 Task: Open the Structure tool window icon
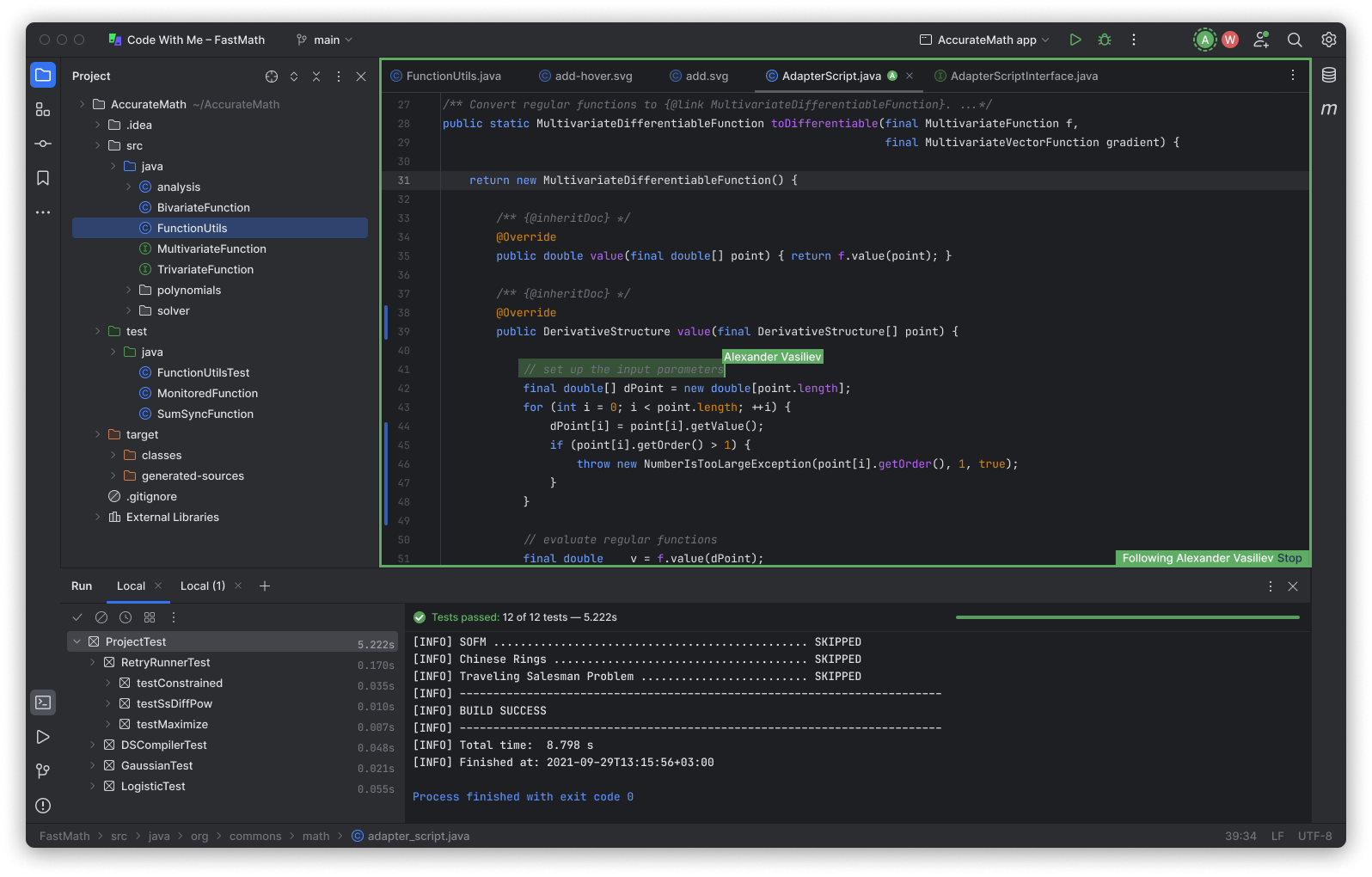tap(43, 109)
